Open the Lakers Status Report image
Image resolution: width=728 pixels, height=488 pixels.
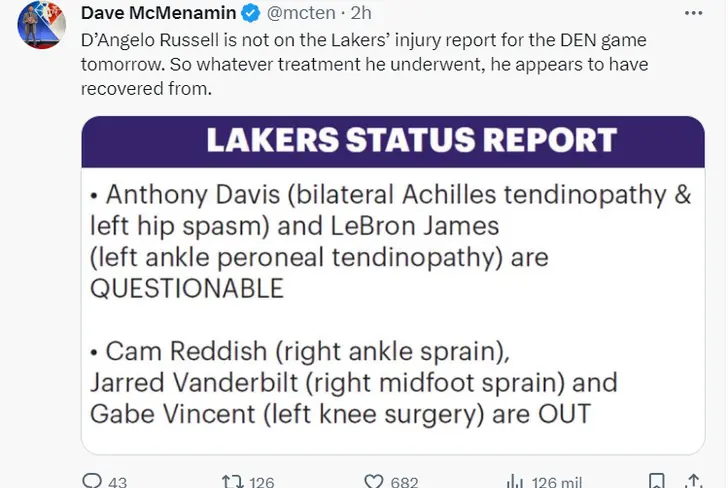(393, 285)
